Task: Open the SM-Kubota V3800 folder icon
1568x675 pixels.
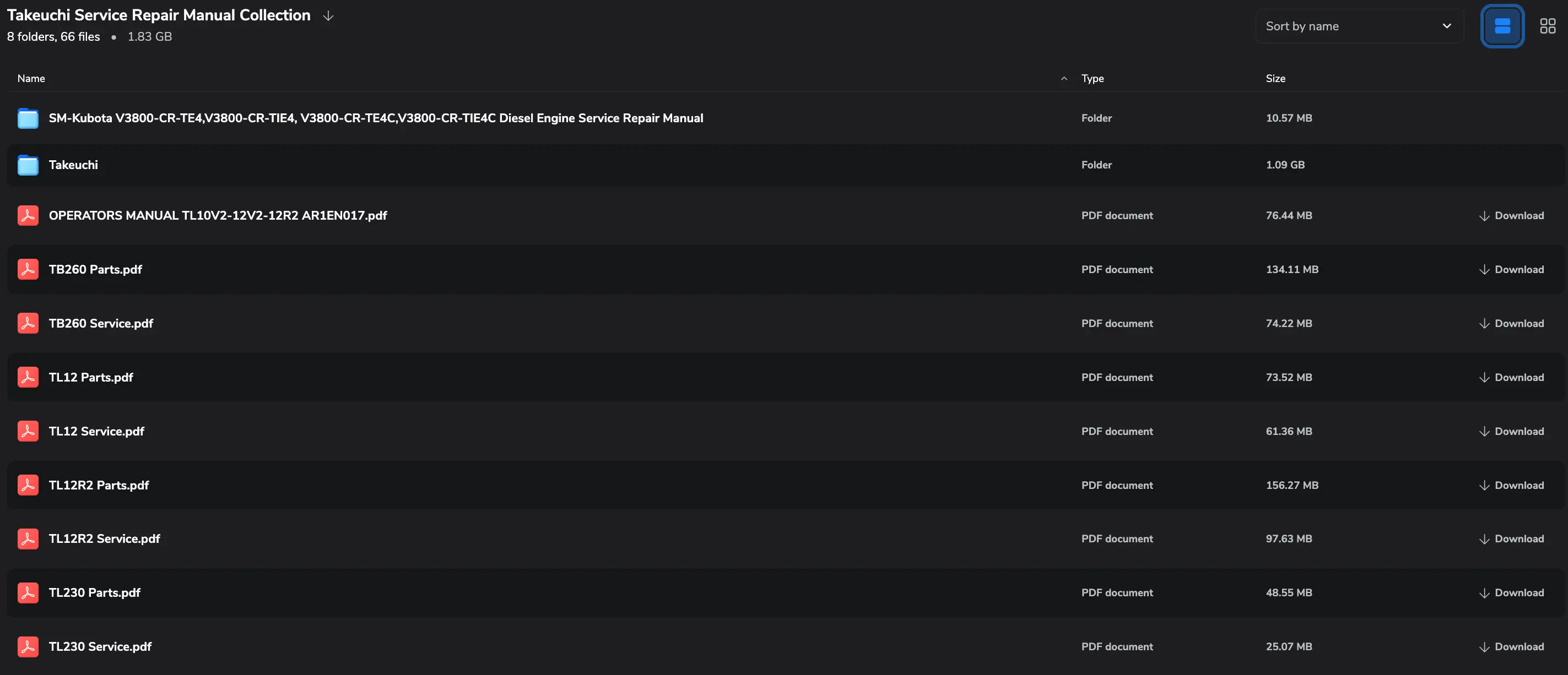Action: click(28, 118)
